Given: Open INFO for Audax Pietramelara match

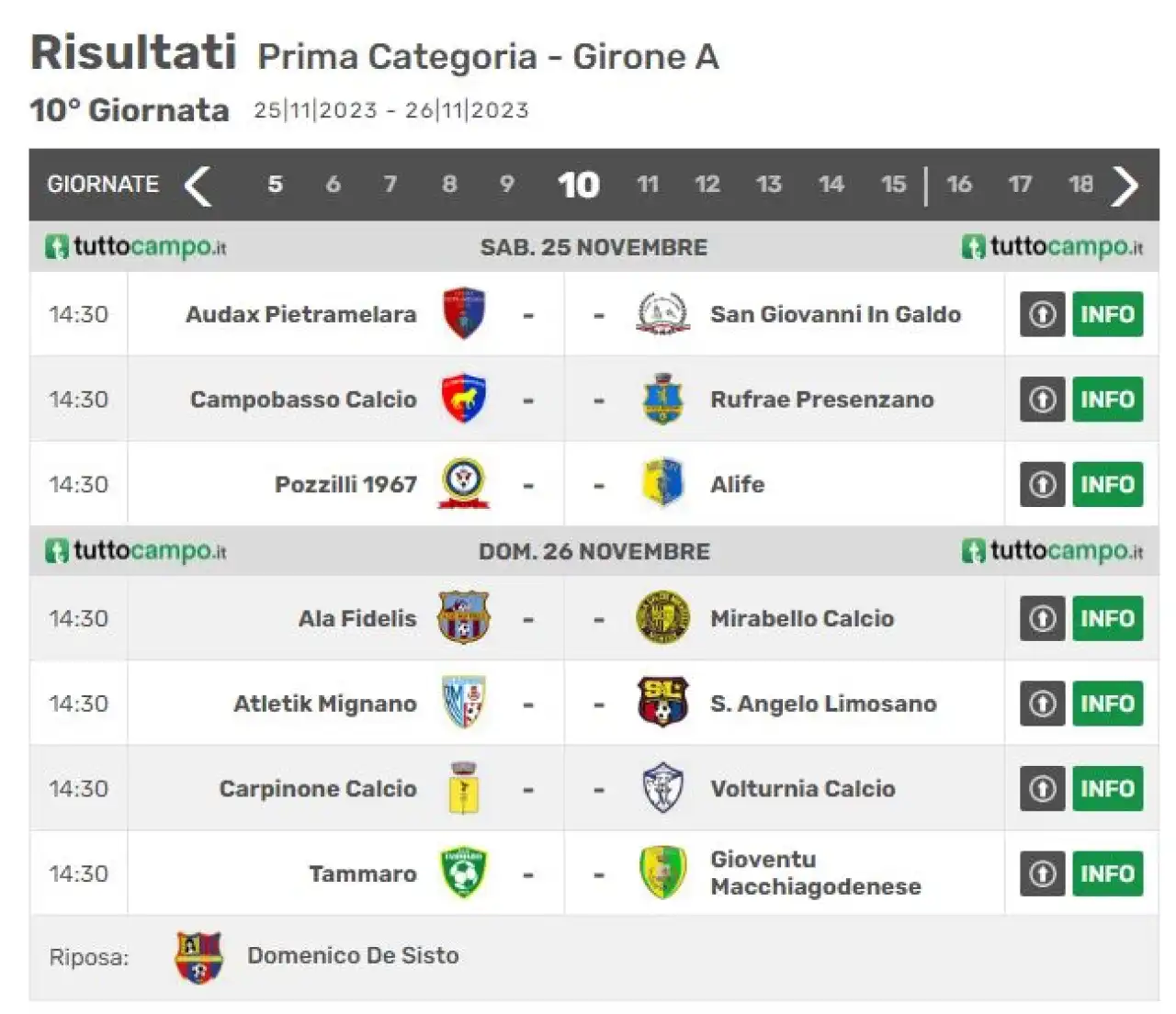Looking at the screenshot, I should tap(1107, 314).
